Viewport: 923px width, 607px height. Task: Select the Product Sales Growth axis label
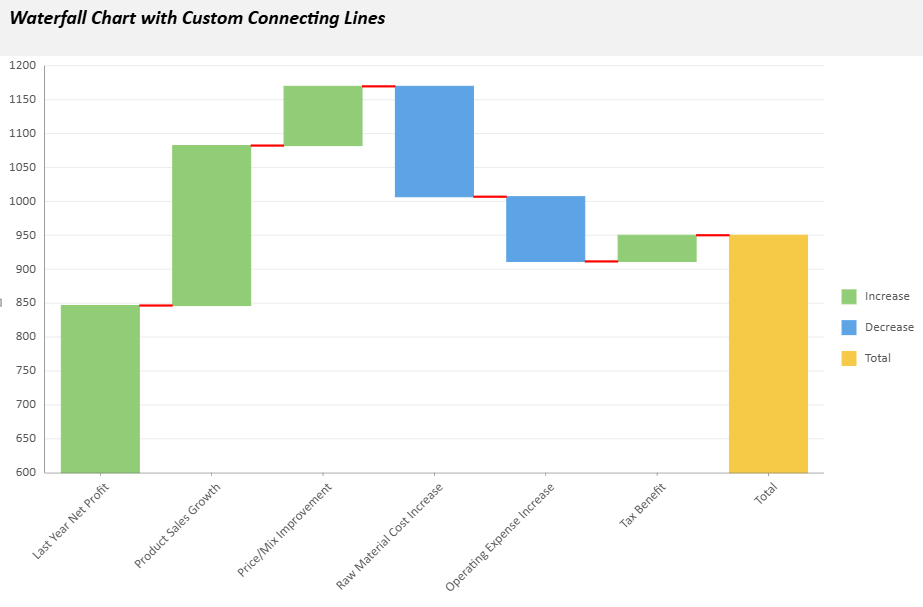click(x=178, y=526)
